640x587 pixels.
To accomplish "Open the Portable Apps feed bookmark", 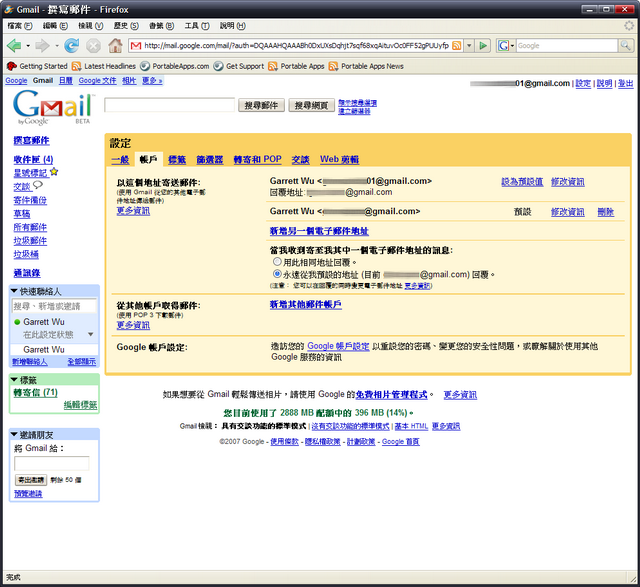I will [x=296, y=66].
